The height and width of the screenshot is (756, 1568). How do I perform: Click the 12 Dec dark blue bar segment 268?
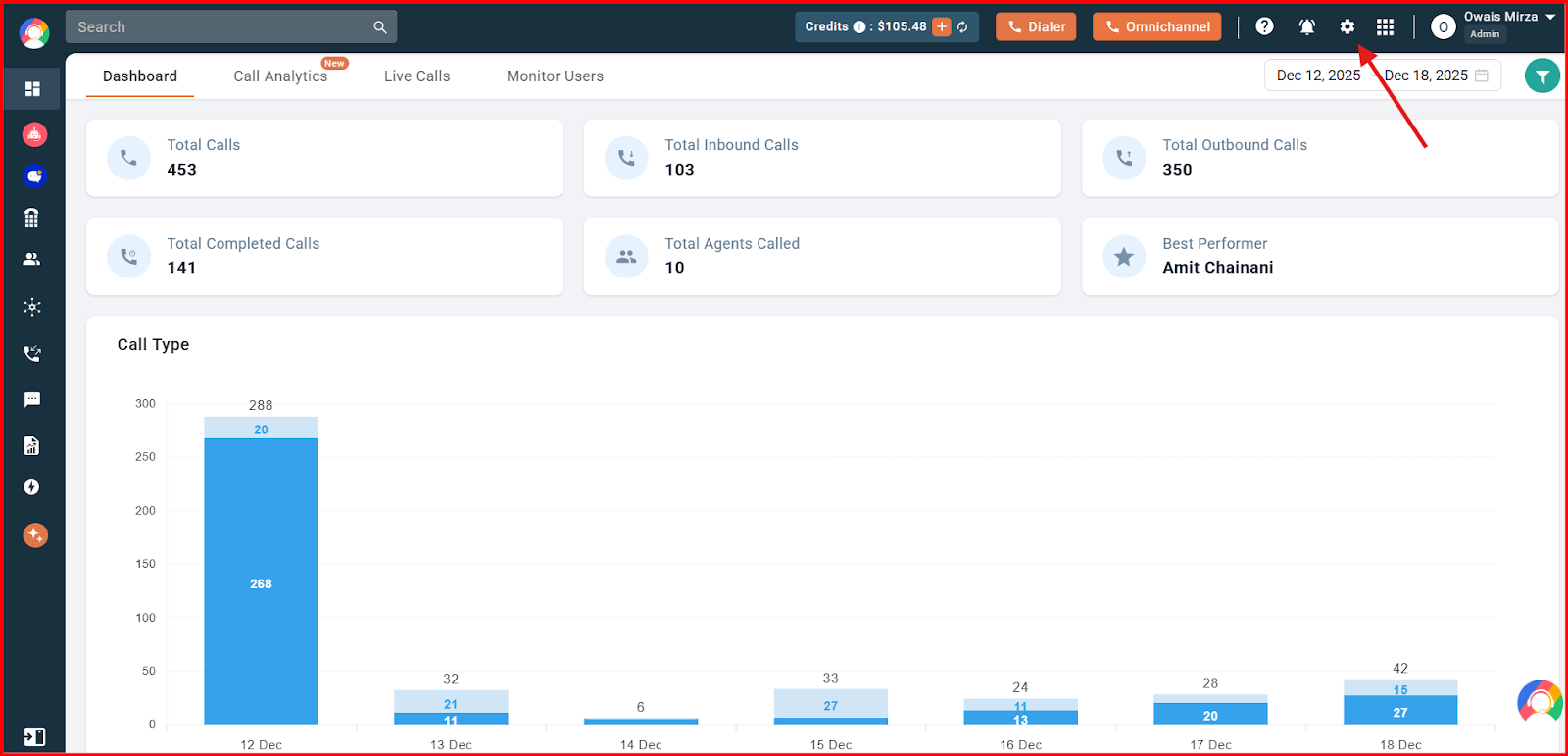tap(261, 581)
